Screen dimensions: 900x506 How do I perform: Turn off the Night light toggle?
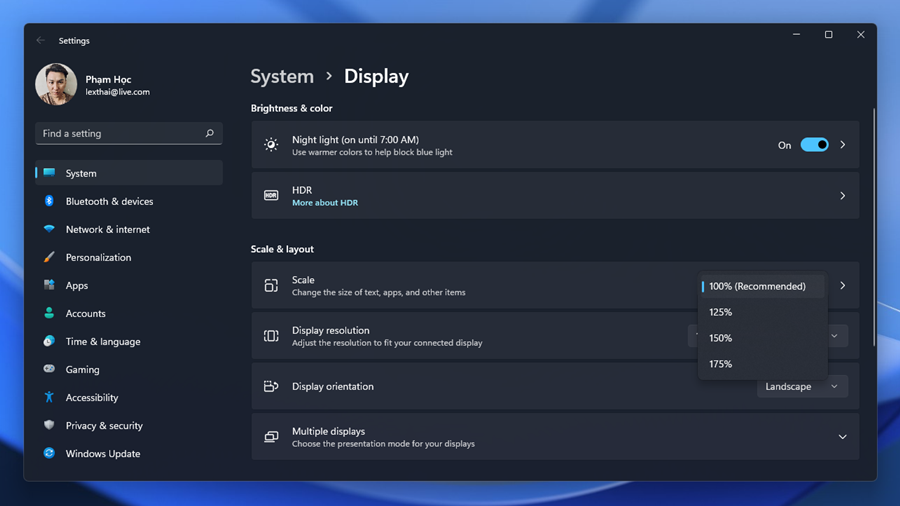point(814,145)
